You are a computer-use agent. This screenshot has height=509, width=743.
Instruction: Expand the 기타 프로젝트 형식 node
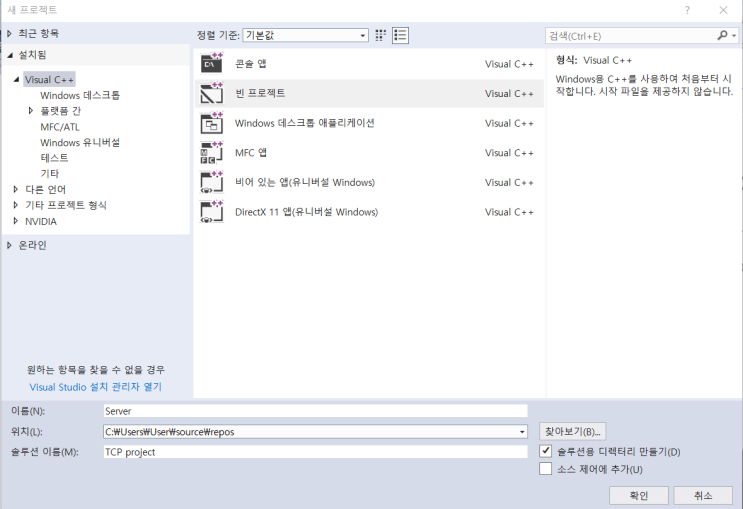point(16,205)
